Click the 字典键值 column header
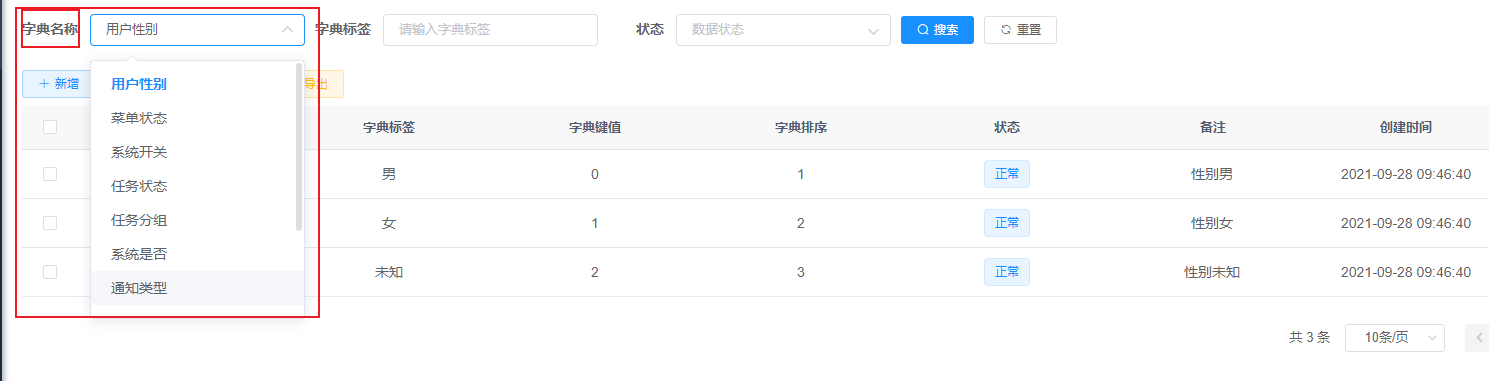 click(x=595, y=128)
